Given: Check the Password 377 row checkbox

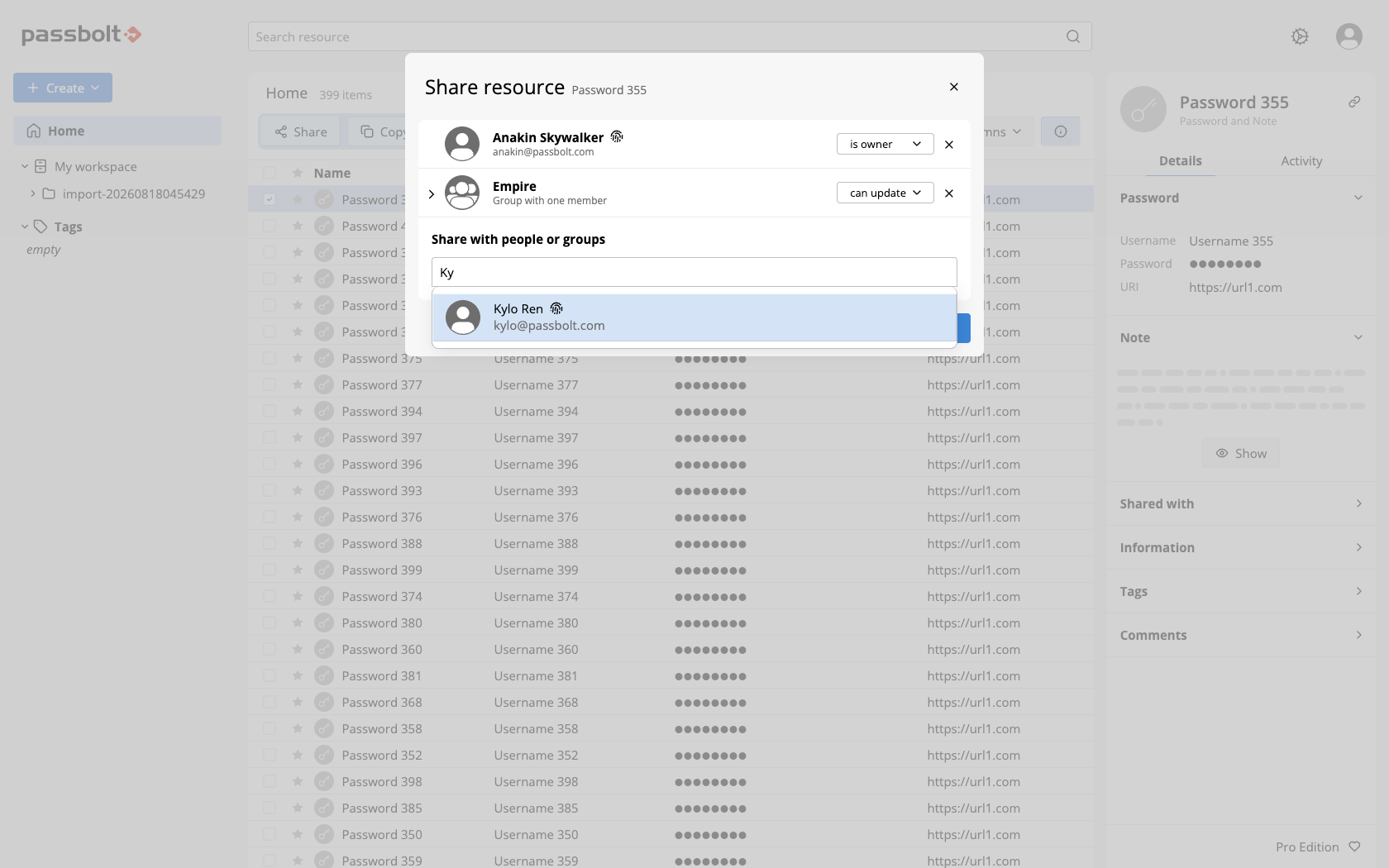Looking at the screenshot, I should click(270, 384).
